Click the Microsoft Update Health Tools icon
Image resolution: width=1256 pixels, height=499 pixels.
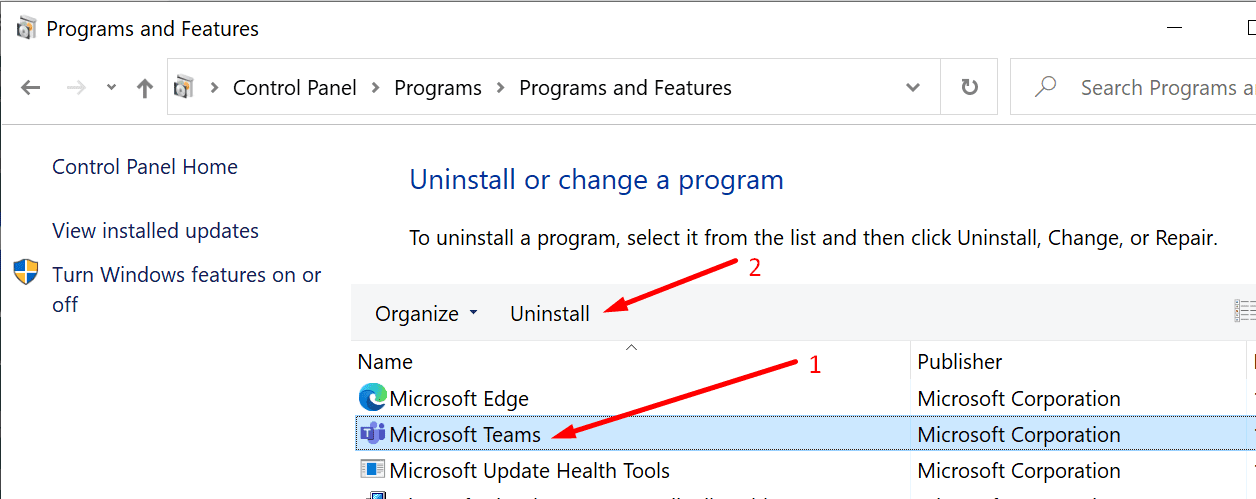pos(373,470)
